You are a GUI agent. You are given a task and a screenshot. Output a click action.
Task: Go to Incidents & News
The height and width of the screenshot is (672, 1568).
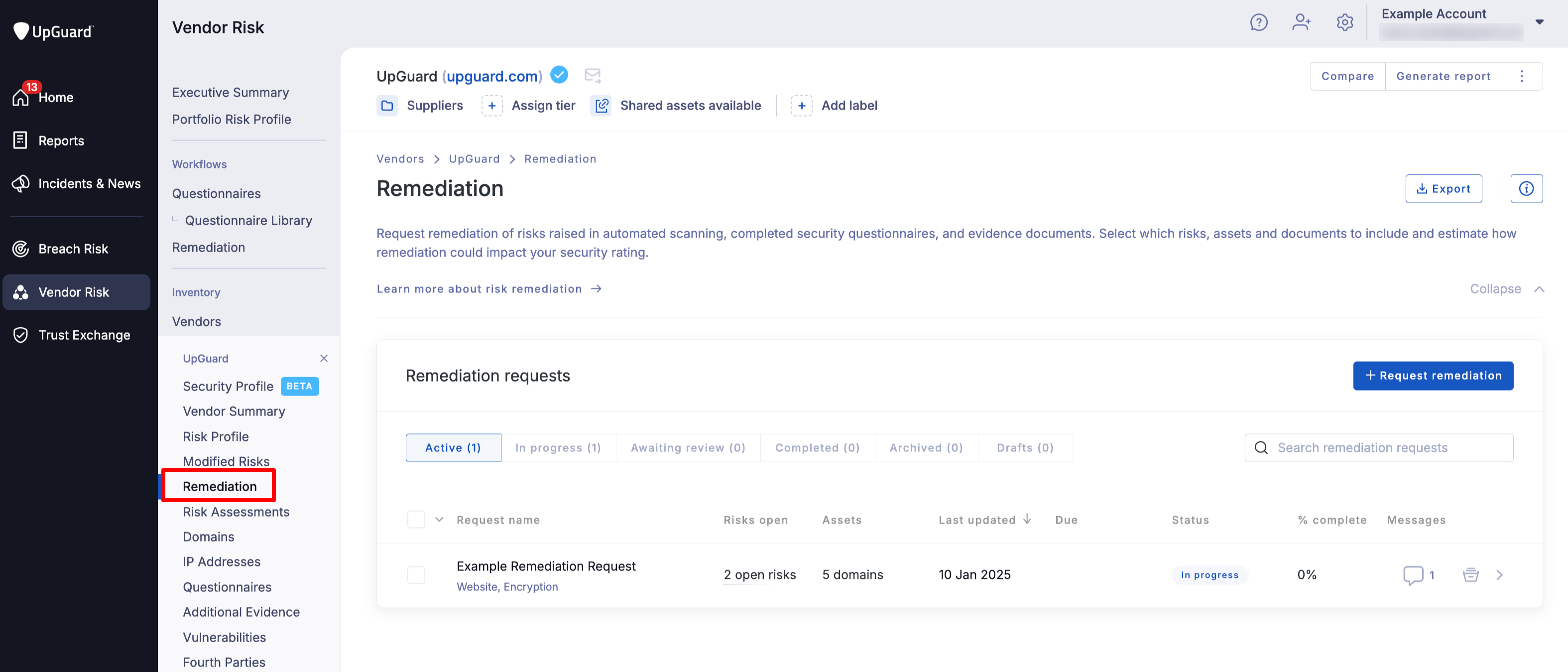tap(77, 183)
